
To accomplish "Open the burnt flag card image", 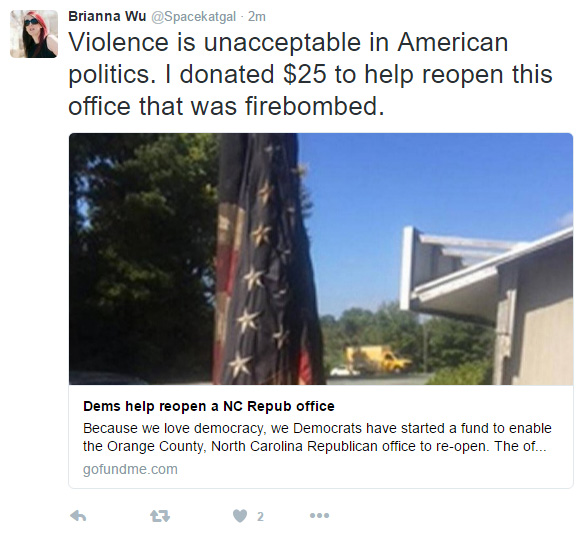I will [321, 259].
